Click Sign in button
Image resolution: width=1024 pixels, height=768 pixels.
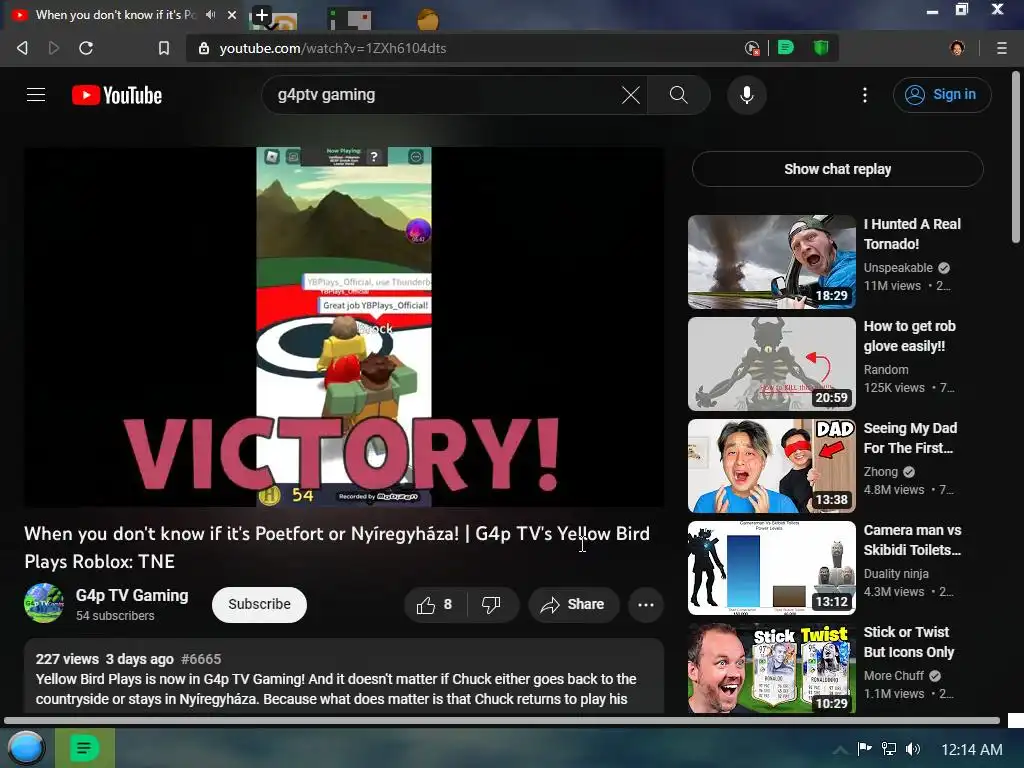coord(941,95)
